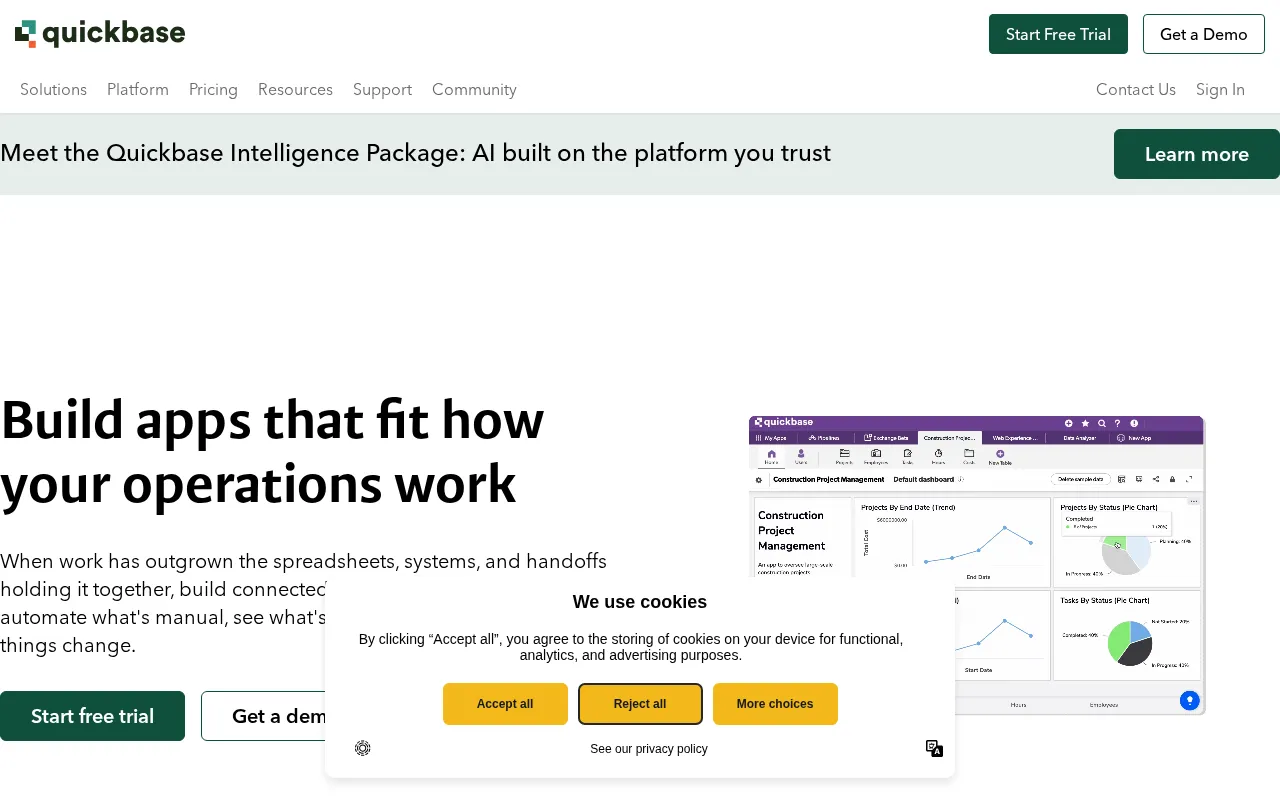Click the header Get a Demo button
The width and height of the screenshot is (1280, 800).
pos(1204,34)
